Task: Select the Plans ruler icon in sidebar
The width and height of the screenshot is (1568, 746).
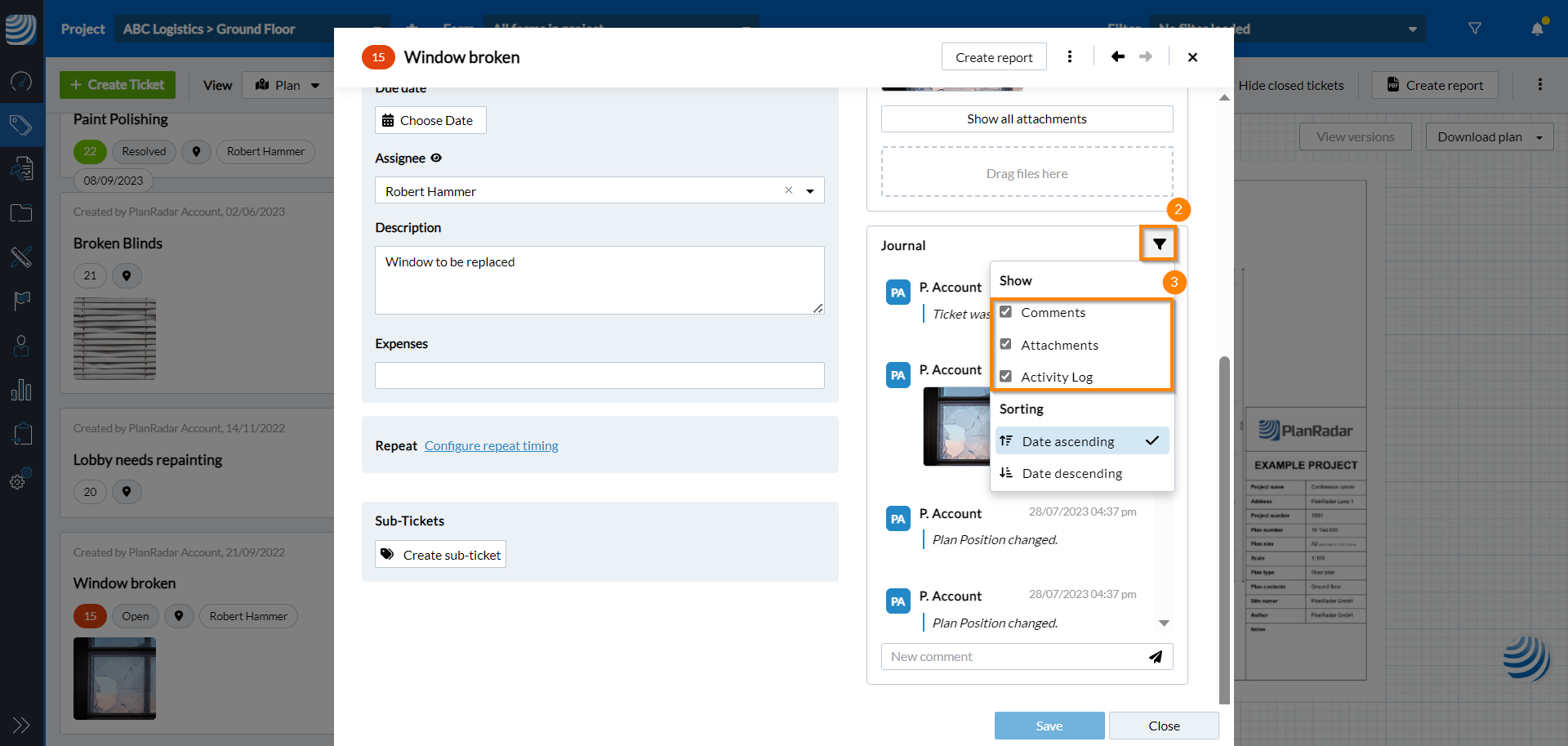Action: 20,257
